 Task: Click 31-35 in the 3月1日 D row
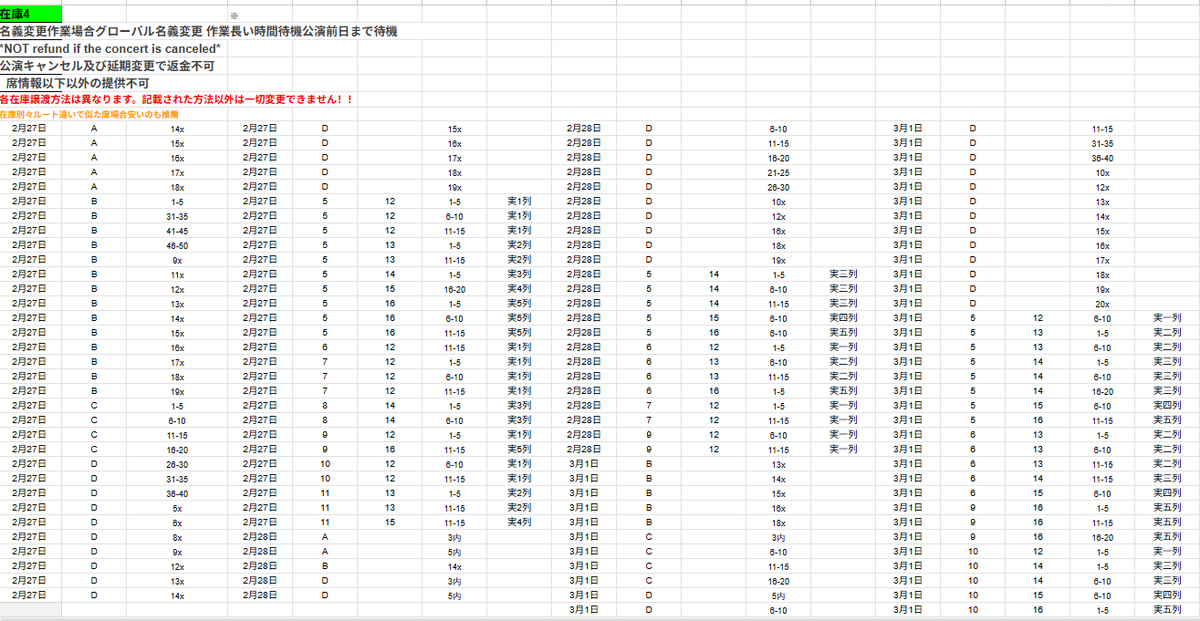point(1102,143)
